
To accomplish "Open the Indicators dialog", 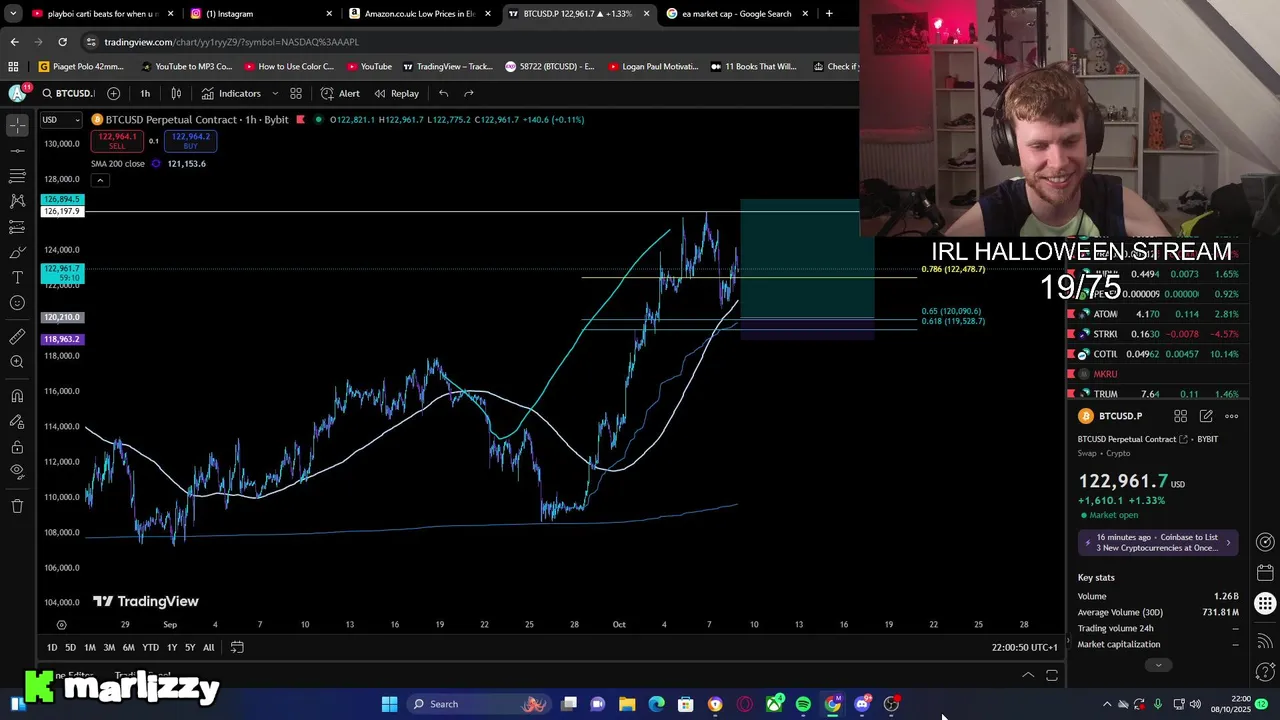I will [231, 93].
